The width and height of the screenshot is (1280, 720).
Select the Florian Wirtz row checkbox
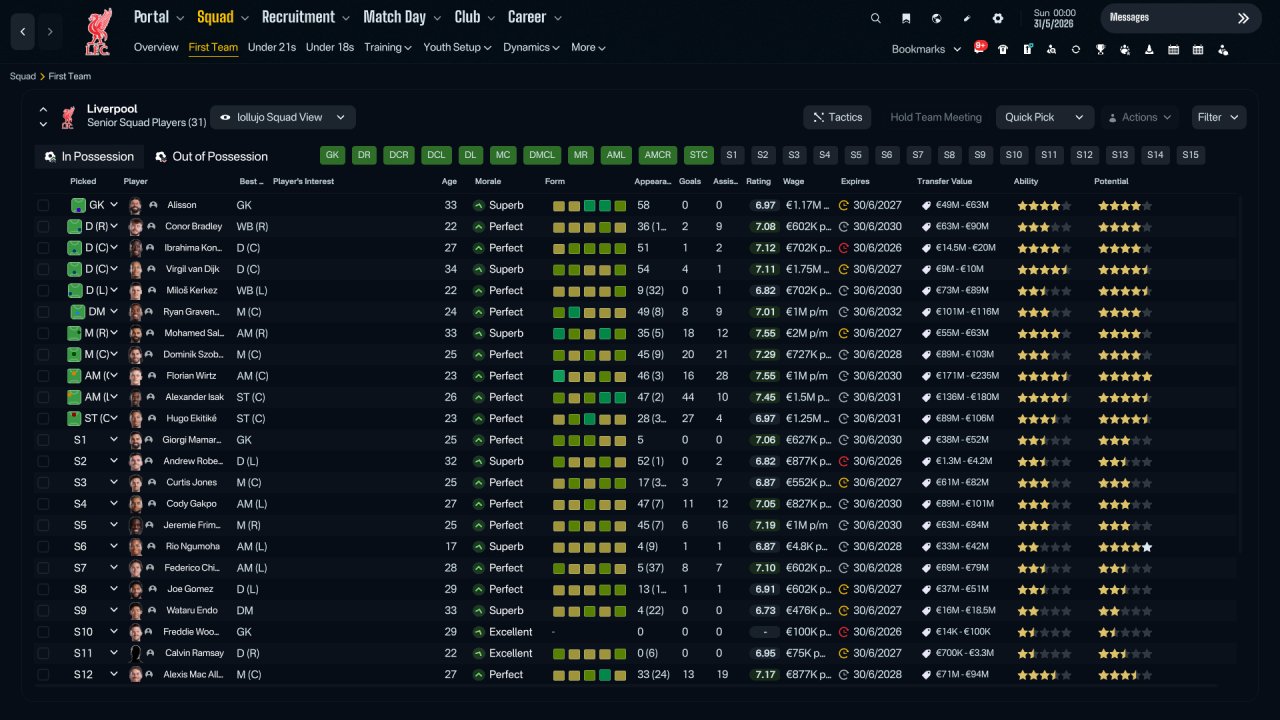[43, 376]
